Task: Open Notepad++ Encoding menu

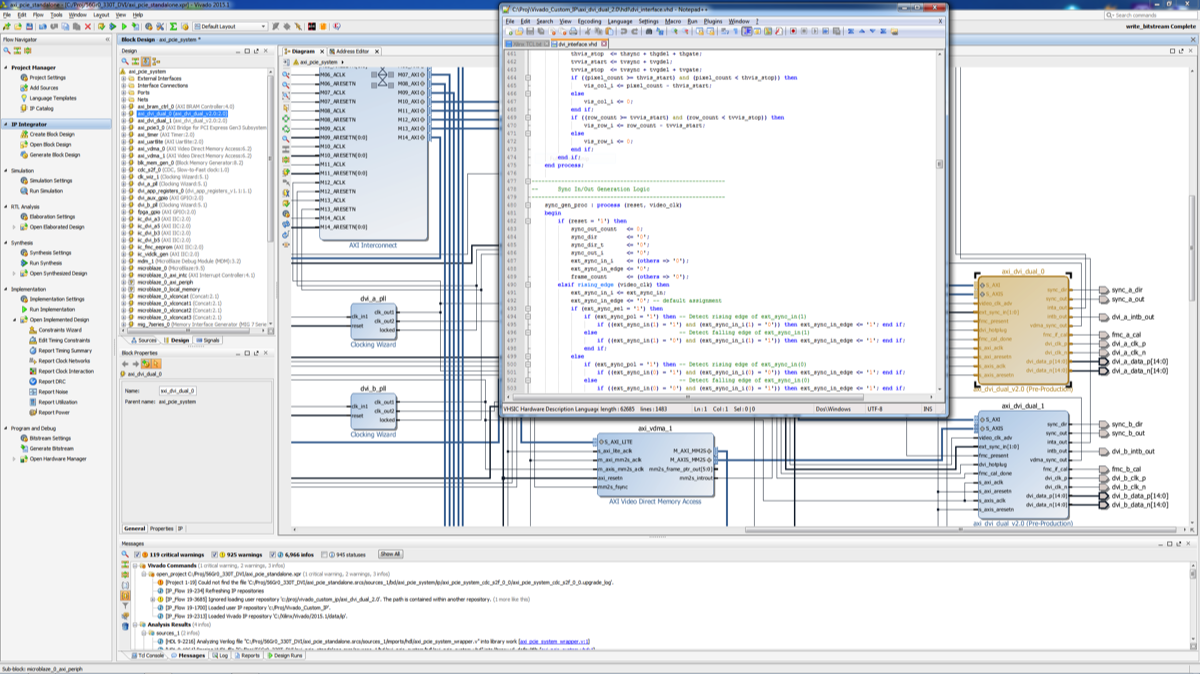Action: coord(589,21)
